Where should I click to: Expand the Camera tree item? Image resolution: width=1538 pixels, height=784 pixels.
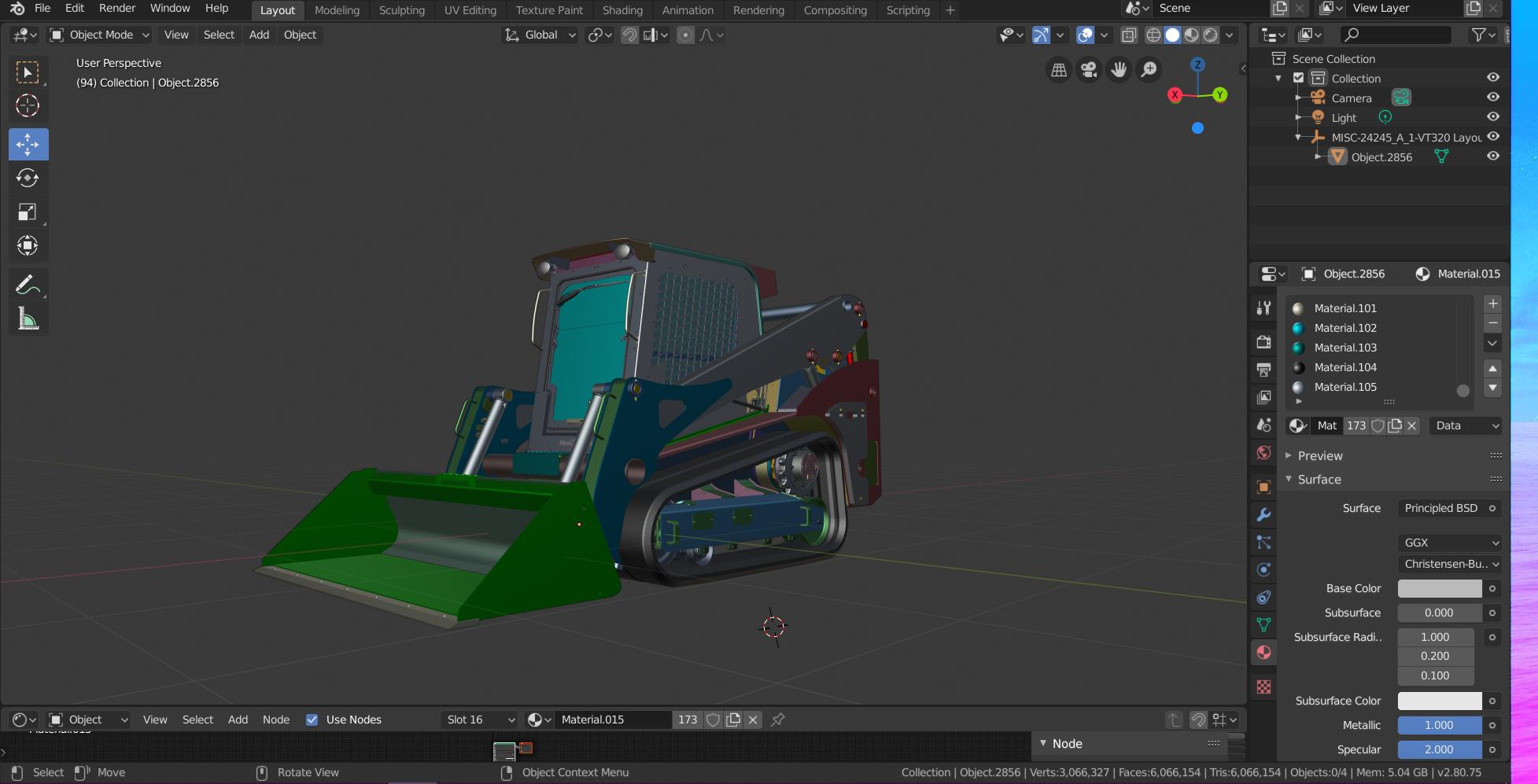(x=1298, y=98)
